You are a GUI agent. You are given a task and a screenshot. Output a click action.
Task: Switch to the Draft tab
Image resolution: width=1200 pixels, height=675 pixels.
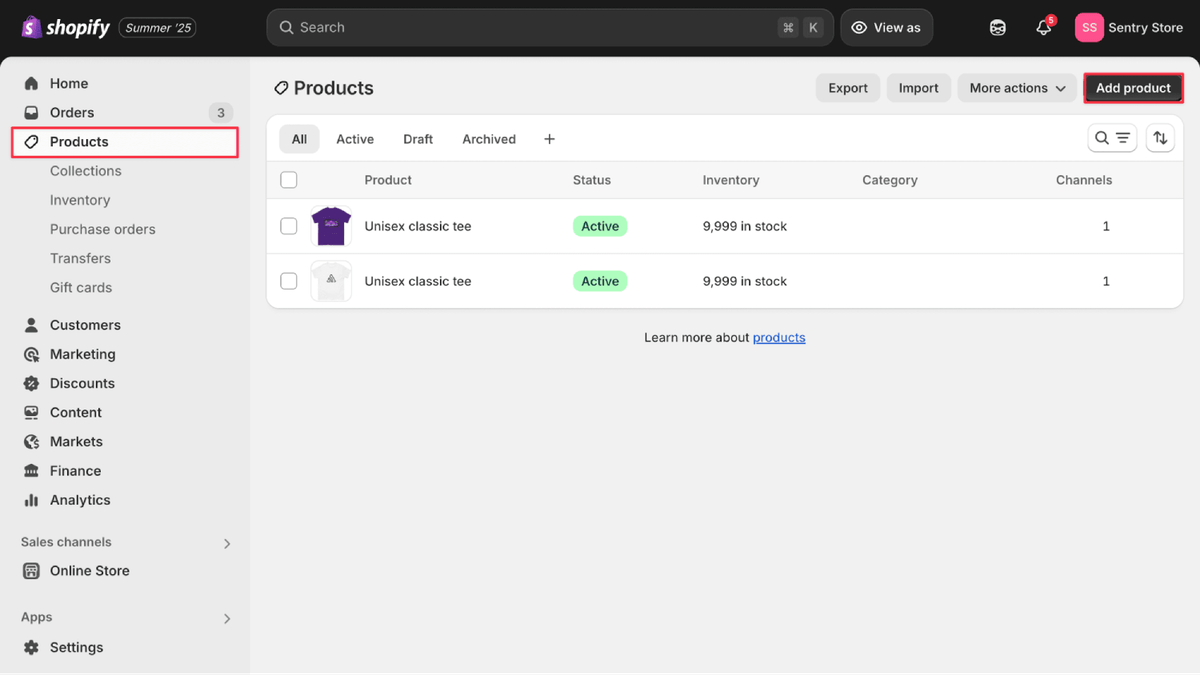pos(418,138)
